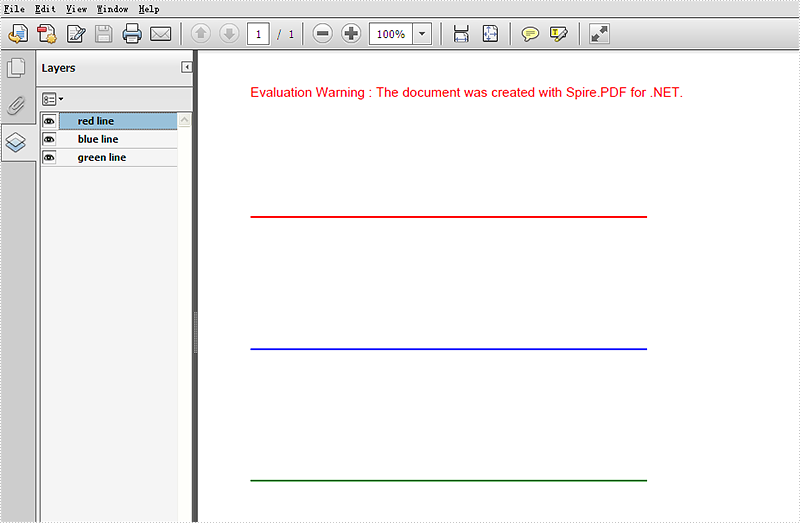Go to next page with down arrow
This screenshot has width=800, height=523.
(x=229, y=34)
